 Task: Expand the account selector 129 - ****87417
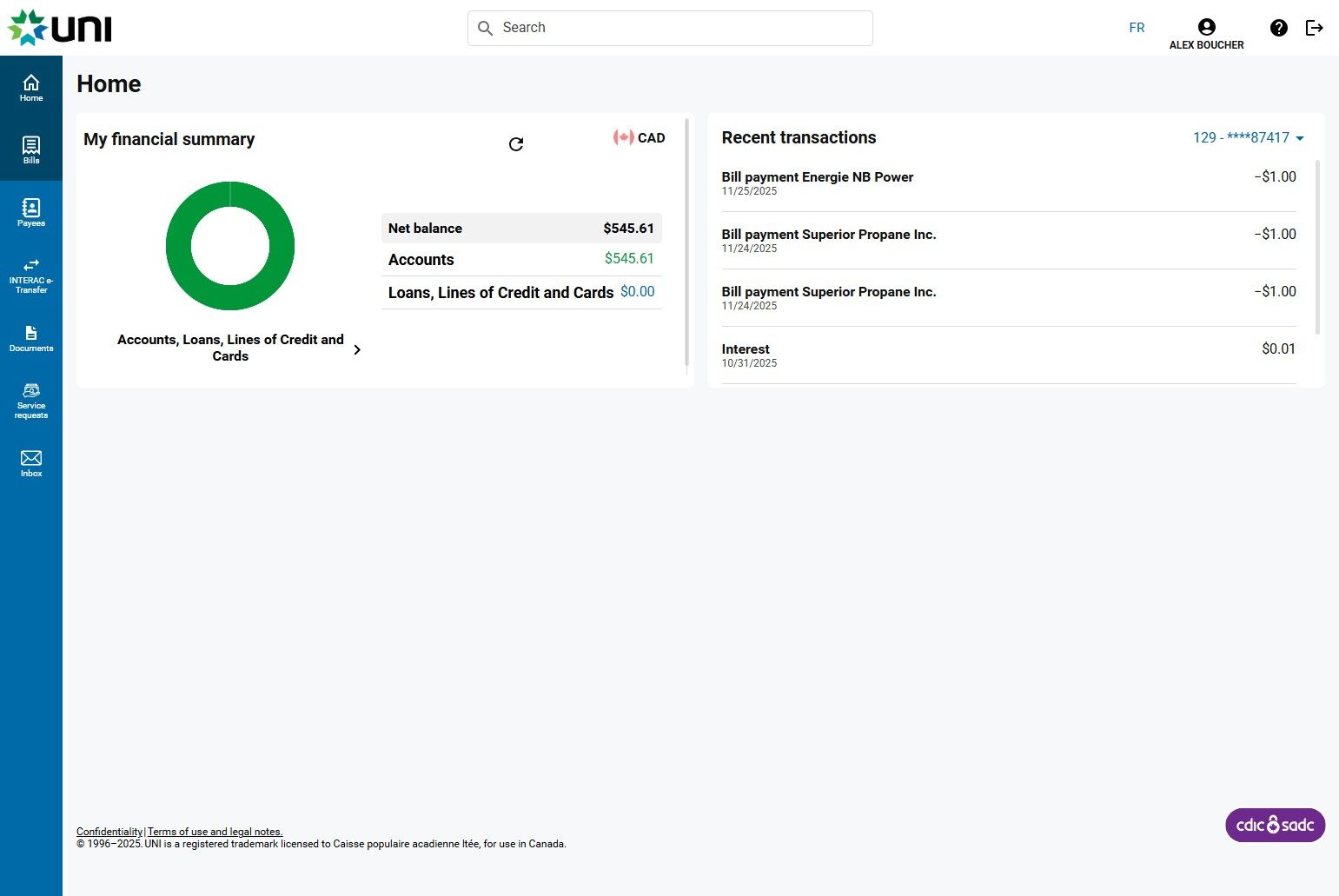pyautogui.click(x=1249, y=137)
